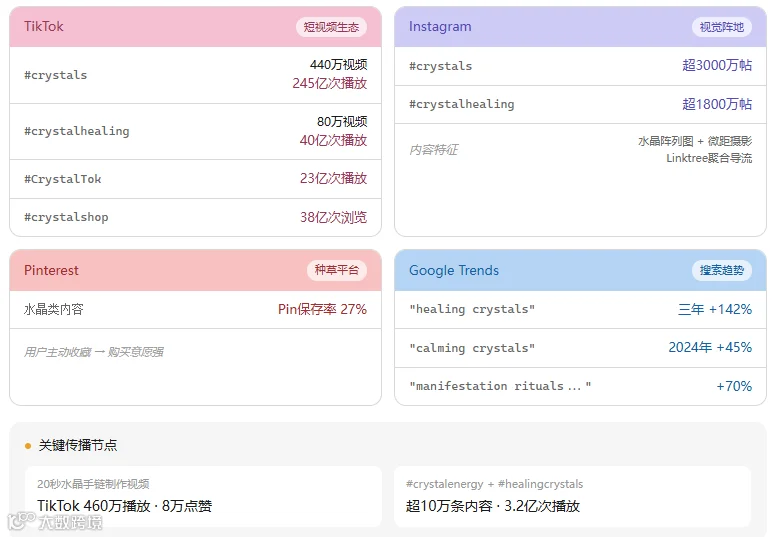
Task: Click the "manifestation rituals…" truncated term
Action: [500, 386]
